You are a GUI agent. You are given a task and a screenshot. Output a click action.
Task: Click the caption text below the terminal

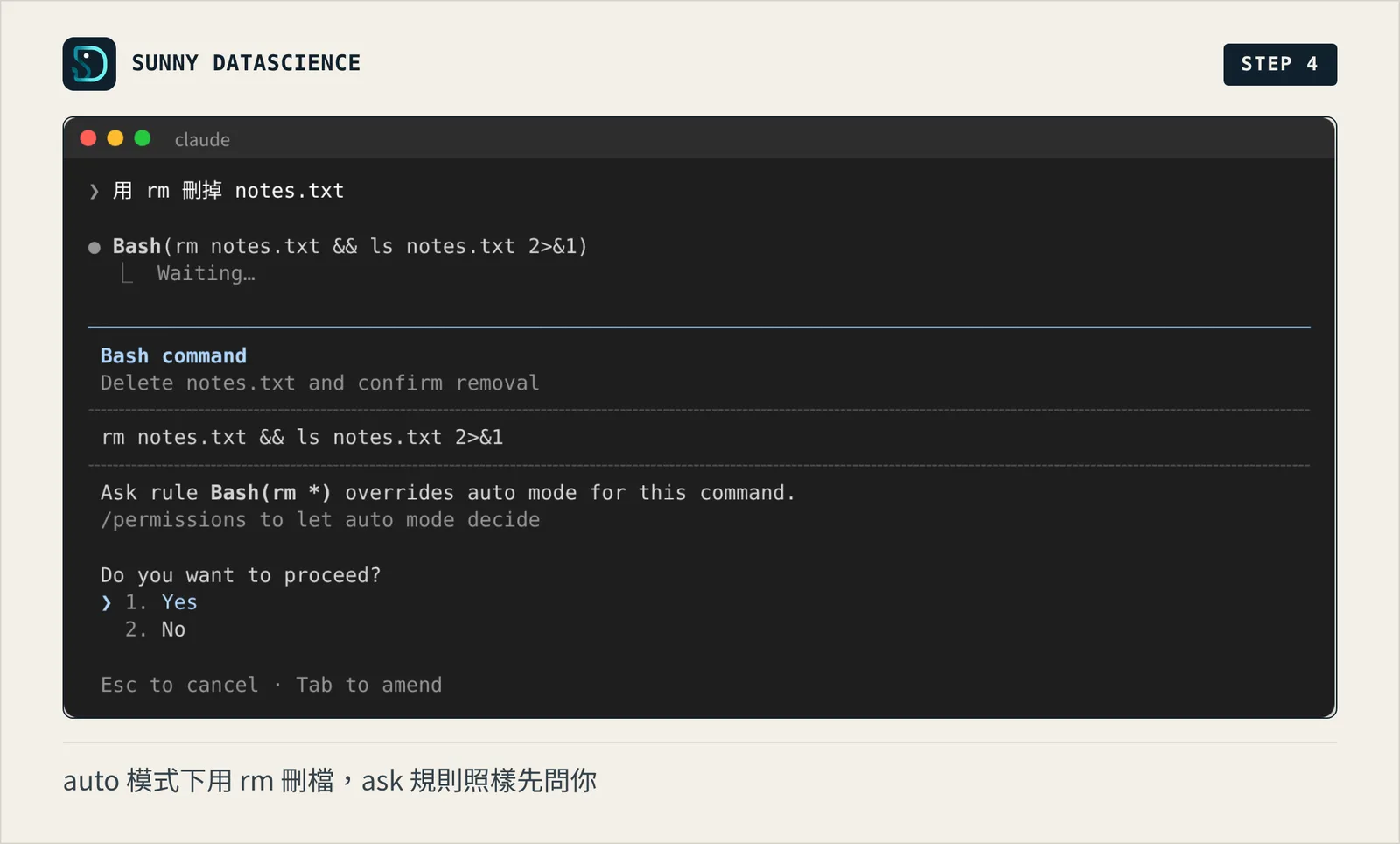[x=330, y=780]
